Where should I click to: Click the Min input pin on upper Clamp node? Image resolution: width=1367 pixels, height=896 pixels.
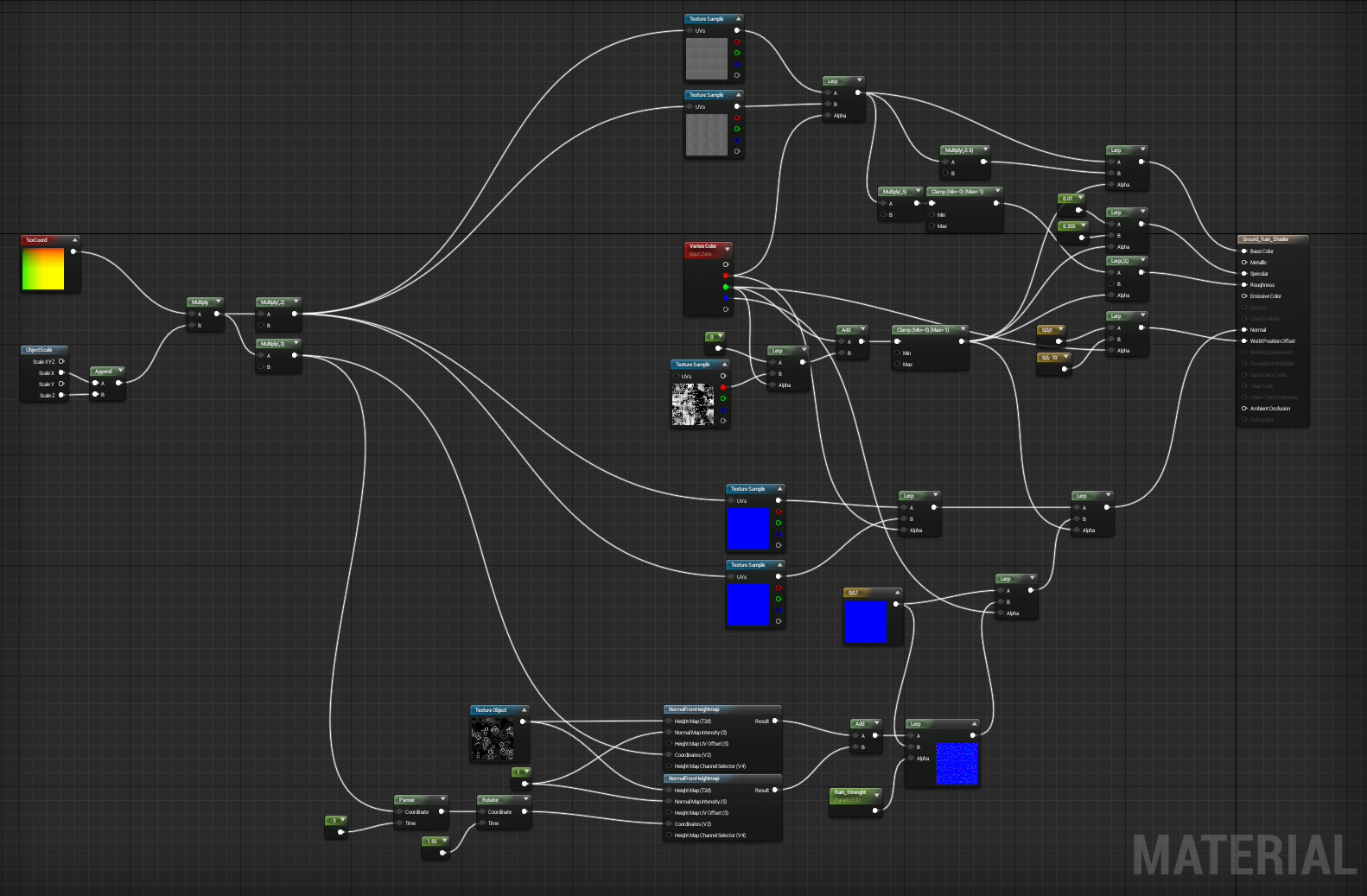click(931, 215)
